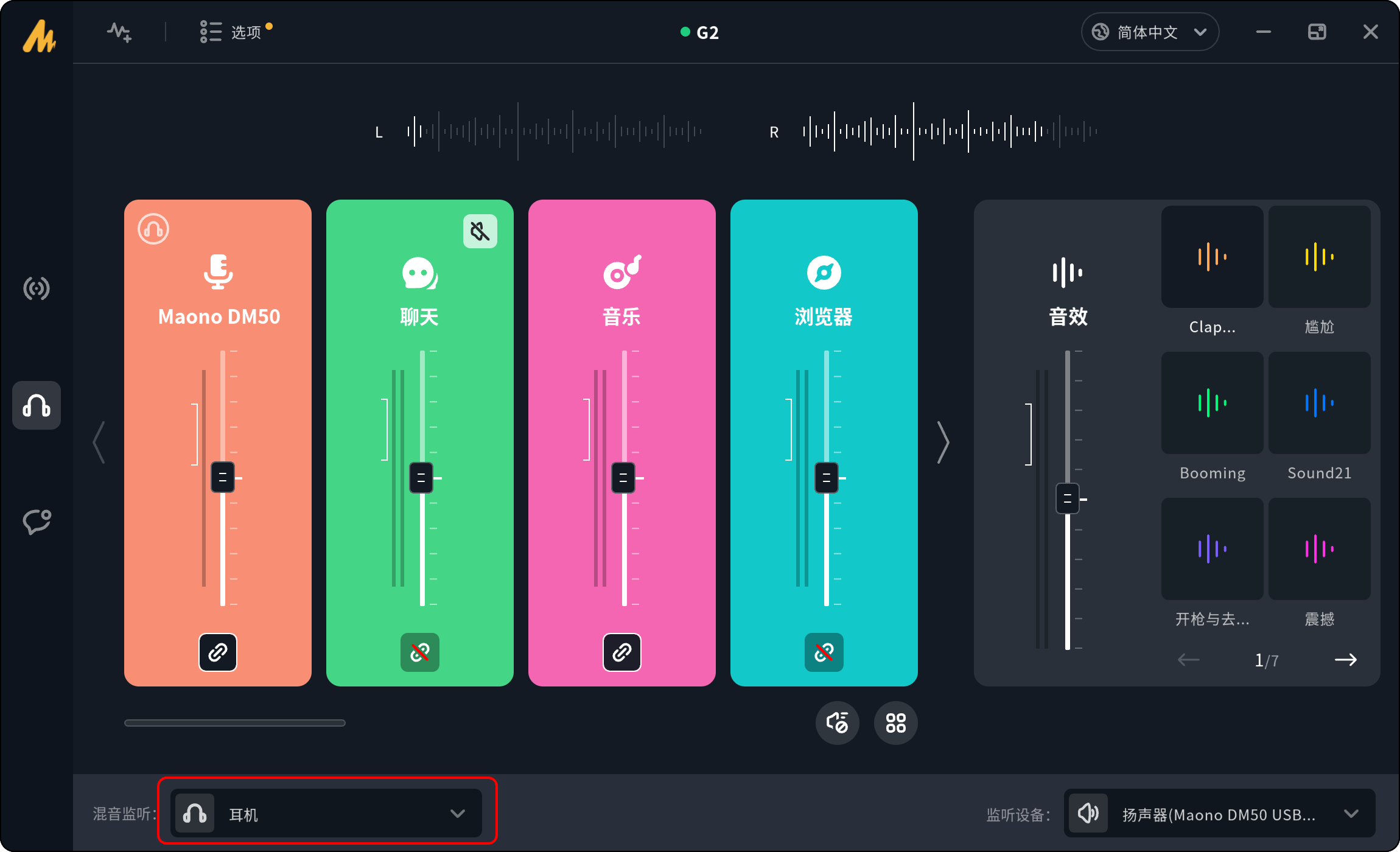Enable link on the 浏览器 channel
The width and height of the screenshot is (1400, 852).
(x=824, y=652)
